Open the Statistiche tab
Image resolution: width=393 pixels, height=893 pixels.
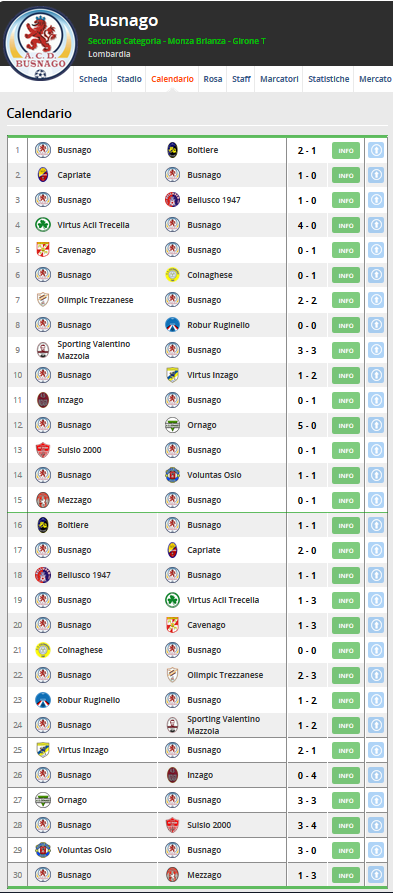[329, 79]
